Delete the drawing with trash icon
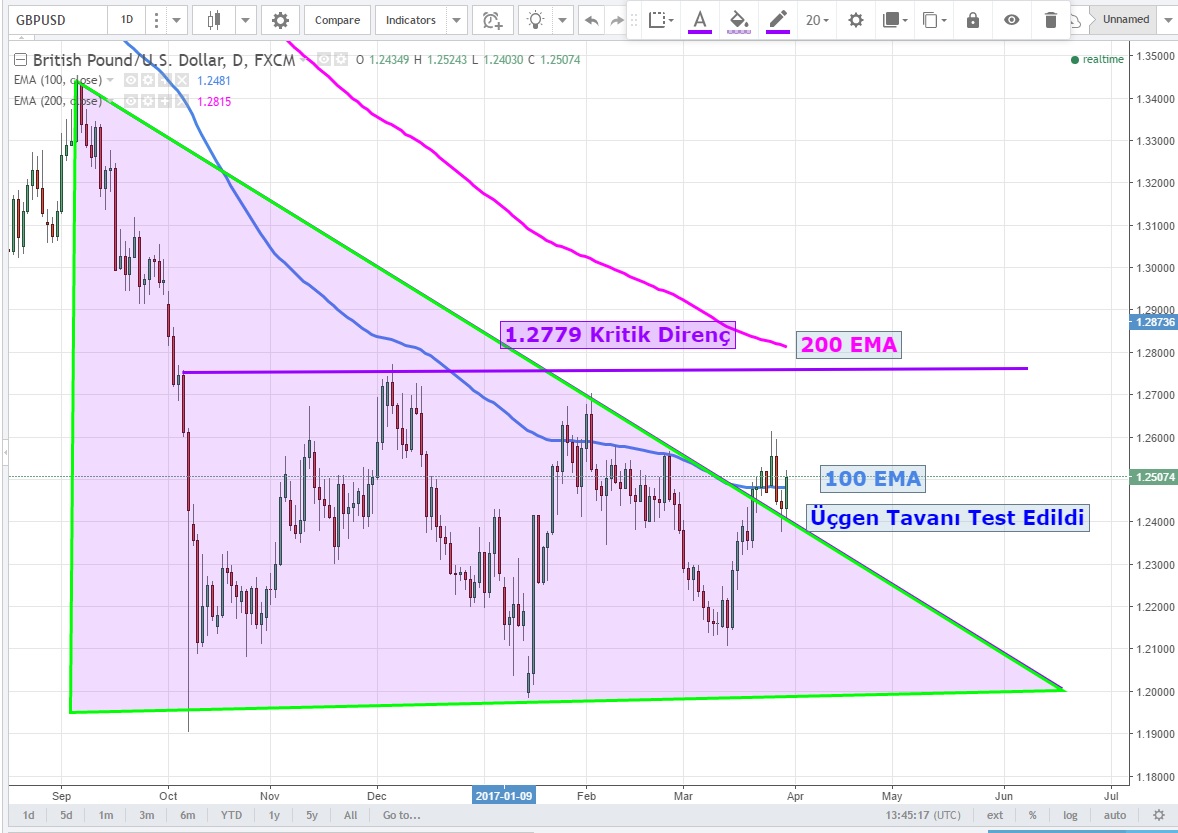Screen dimensions: 1178x833 pyautogui.click(x=1049, y=20)
